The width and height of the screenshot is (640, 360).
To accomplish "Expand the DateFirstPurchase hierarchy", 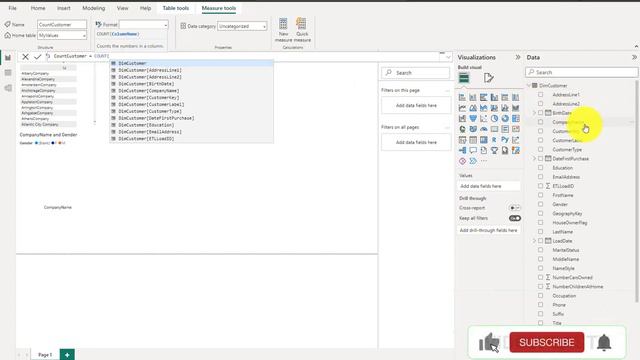I will (x=534, y=158).
